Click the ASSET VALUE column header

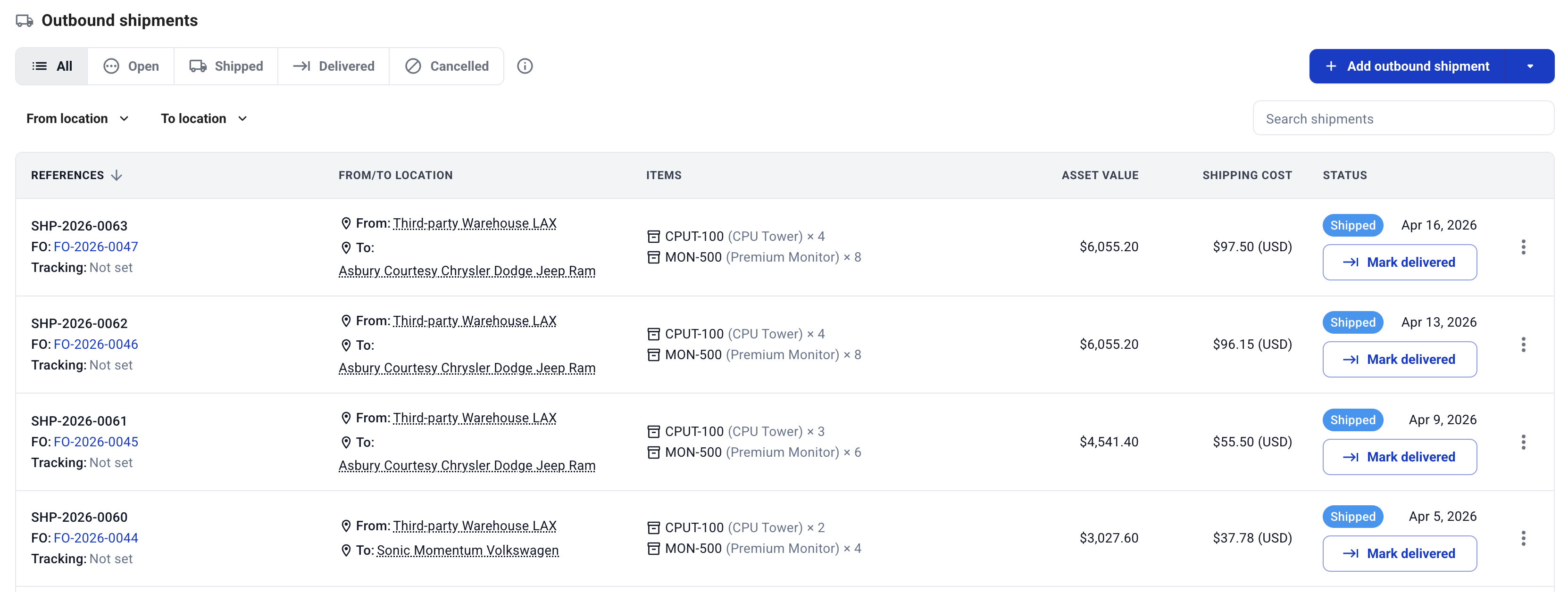pyautogui.click(x=1100, y=175)
